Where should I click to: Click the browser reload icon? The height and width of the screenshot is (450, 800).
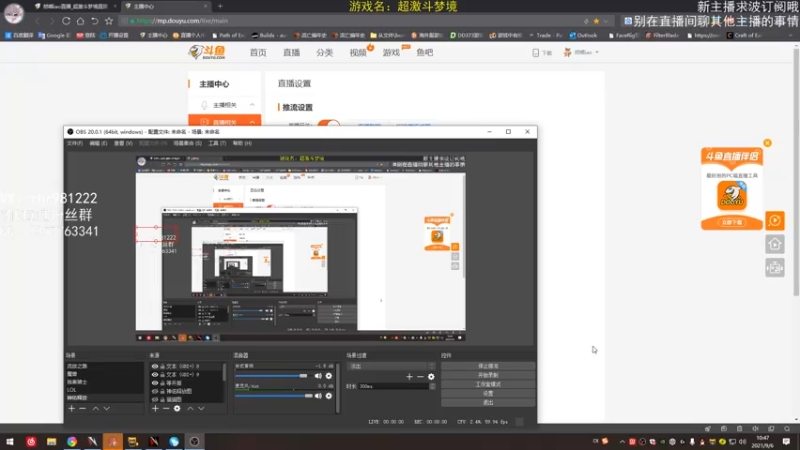pyautogui.click(x=66, y=21)
